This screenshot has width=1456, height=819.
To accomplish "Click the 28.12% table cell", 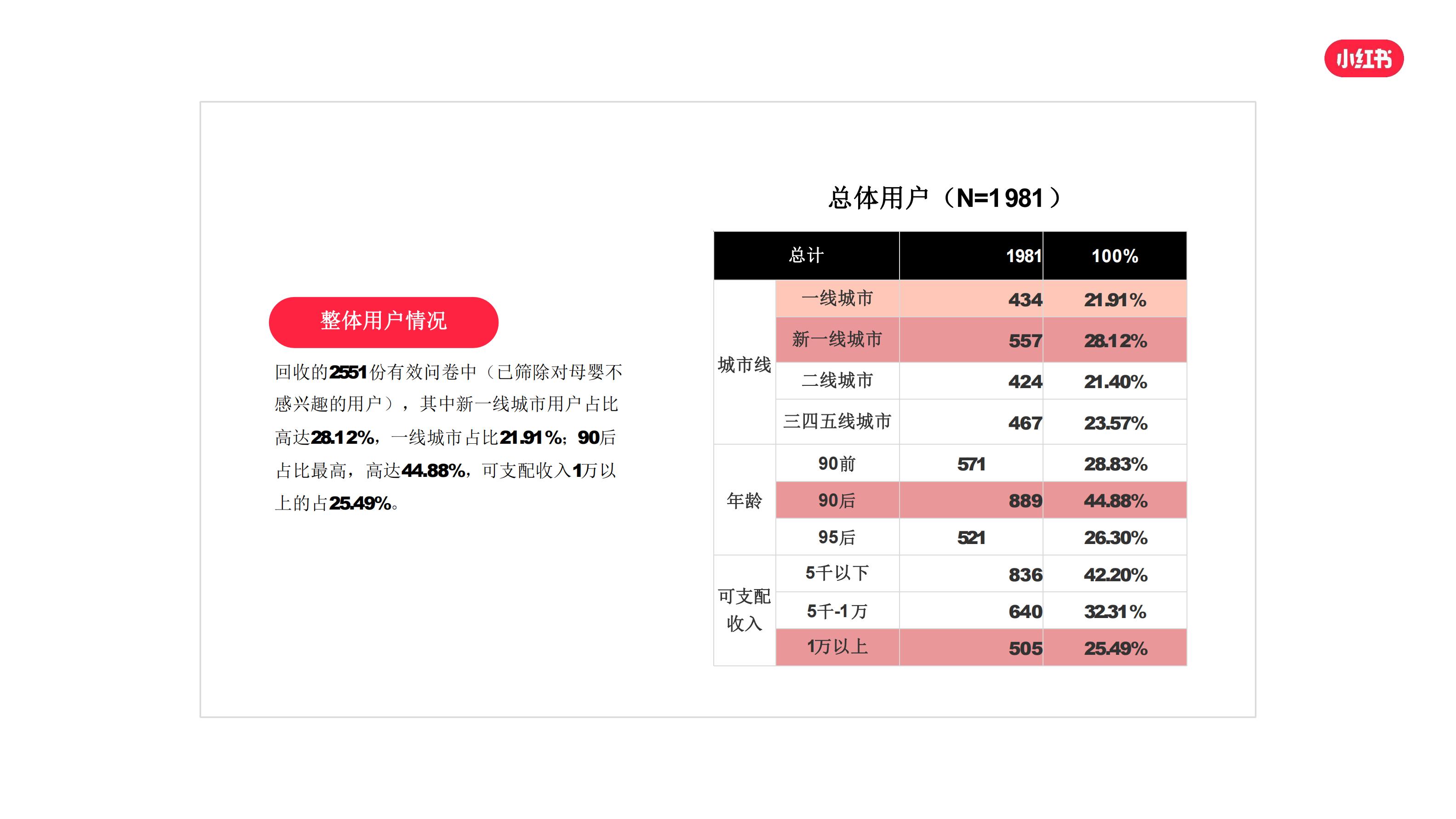I will pos(1114,339).
